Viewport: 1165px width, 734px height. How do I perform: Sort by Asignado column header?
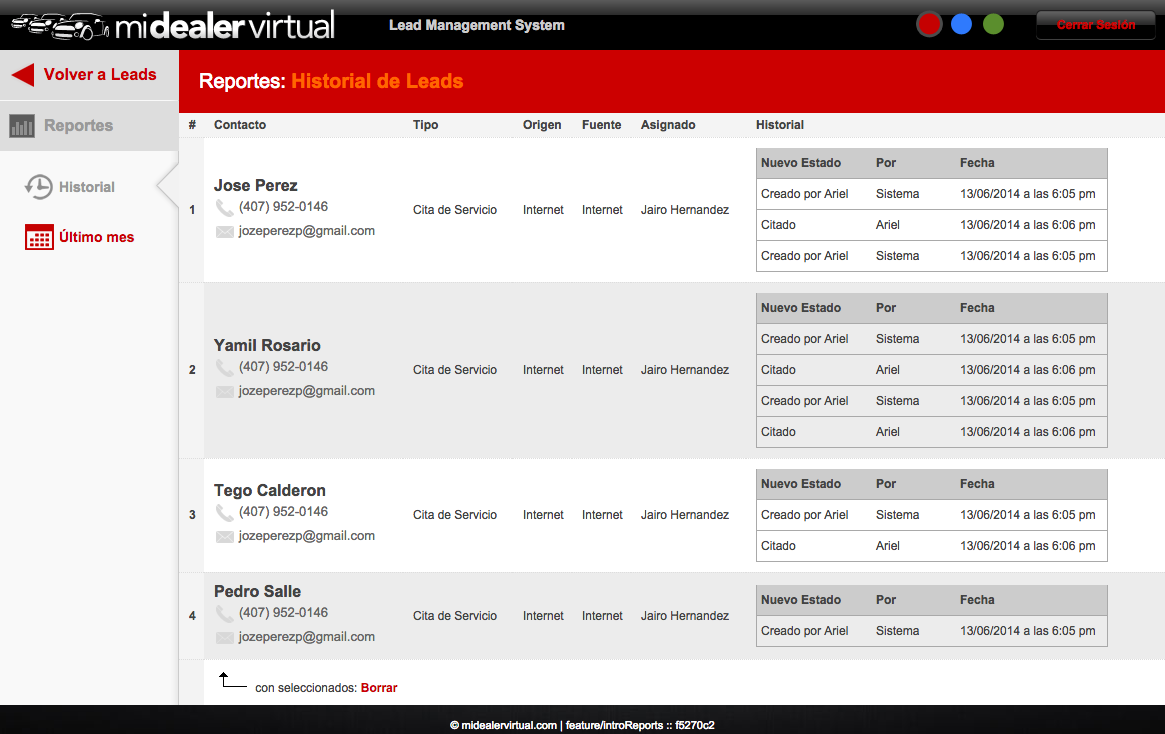[668, 125]
